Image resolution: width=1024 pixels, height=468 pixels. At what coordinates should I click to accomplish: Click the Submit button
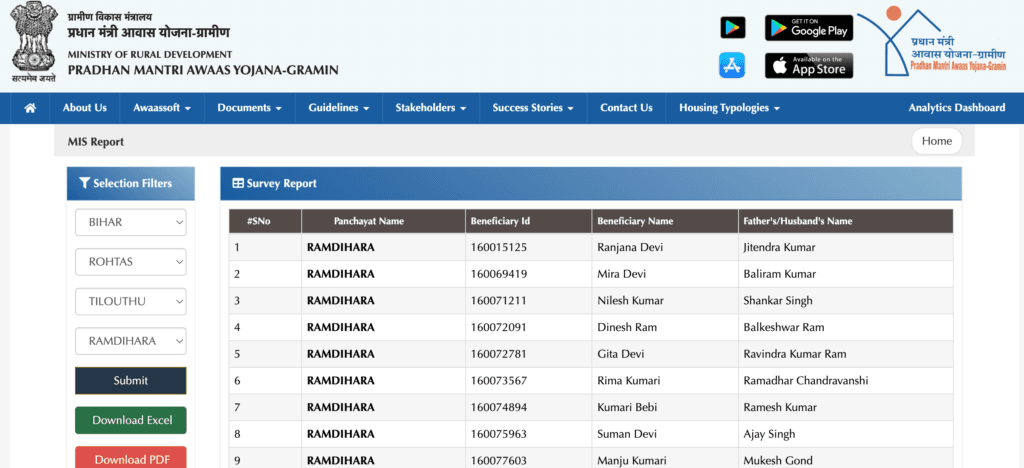click(x=131, y=381)
